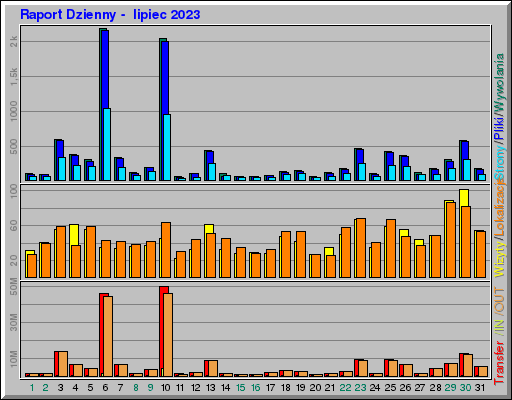Select green day label "22" on the date axis
Image resolution: width=512 pixels, height=400 pixels.
point(345,388)
